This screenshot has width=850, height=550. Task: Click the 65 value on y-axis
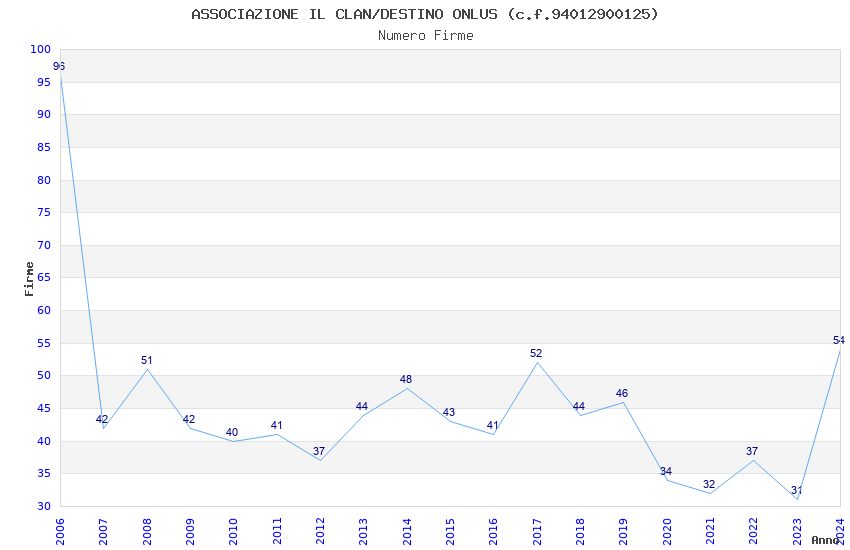click(x=44, y=277)
